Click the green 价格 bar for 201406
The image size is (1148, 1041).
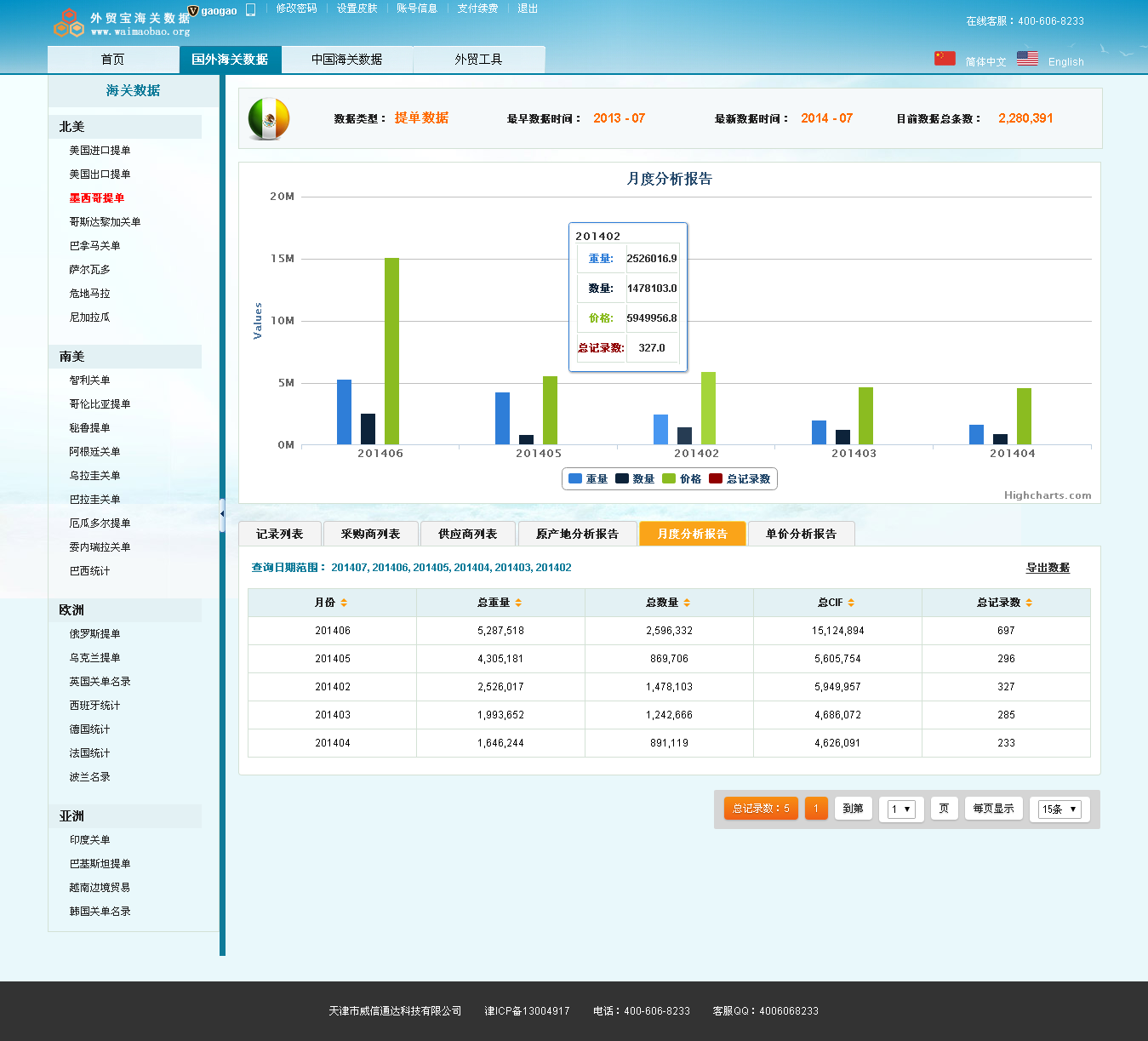(x=391, y=351)
